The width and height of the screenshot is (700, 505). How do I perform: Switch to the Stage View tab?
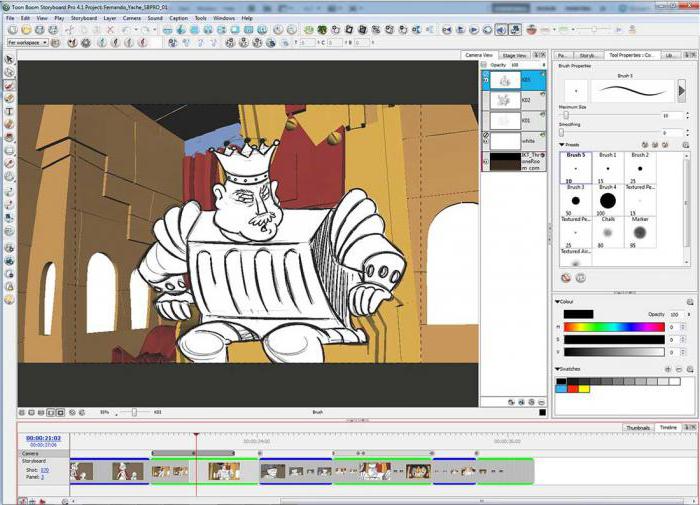point(514,55)
